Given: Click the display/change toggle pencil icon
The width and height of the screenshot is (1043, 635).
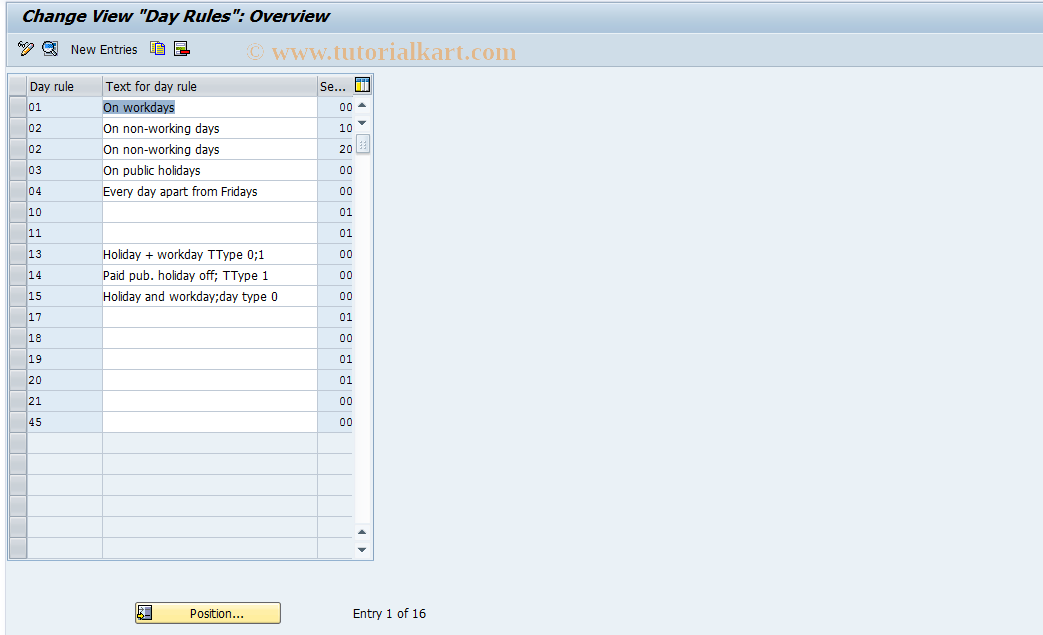Looking at the screenshot, I should (25, 49).
